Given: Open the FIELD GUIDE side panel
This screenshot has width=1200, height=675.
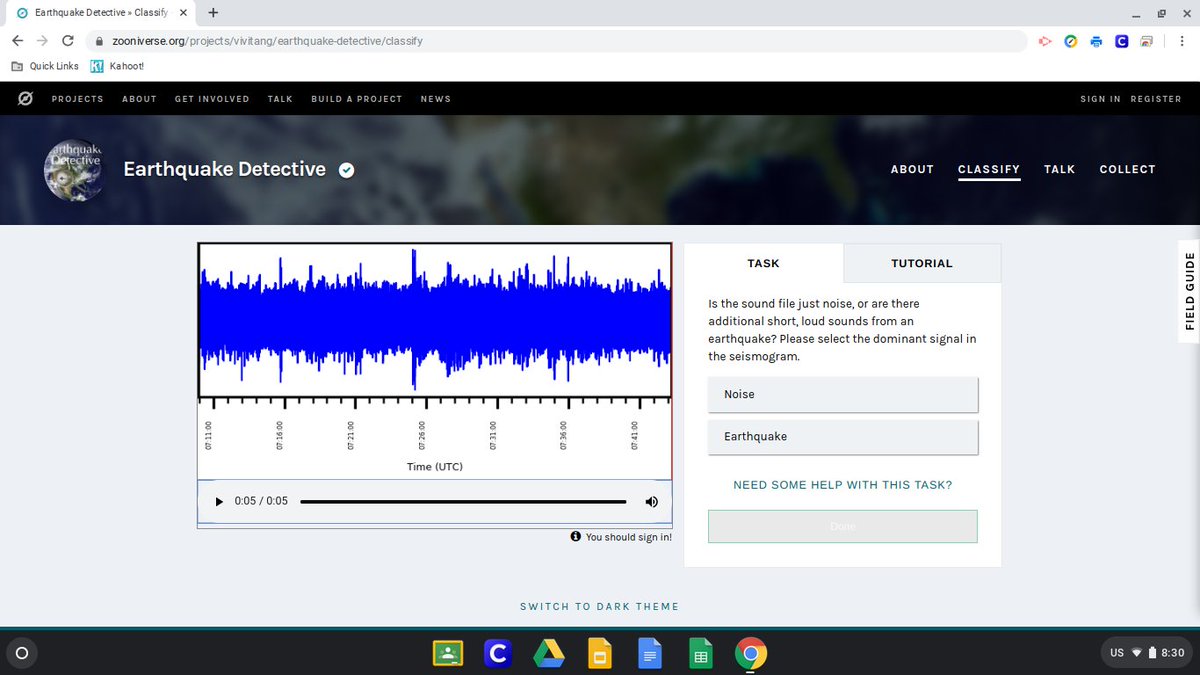Looking at the screenshot, I should coord(1189,291).
